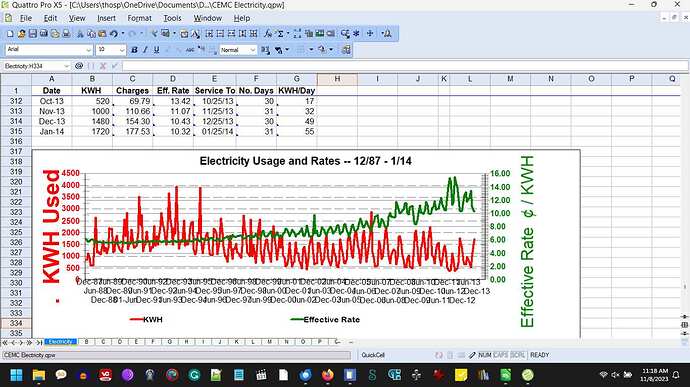690x387 pixels.
Task: Click the Select All corner box
Action: [x=16, y=79]
